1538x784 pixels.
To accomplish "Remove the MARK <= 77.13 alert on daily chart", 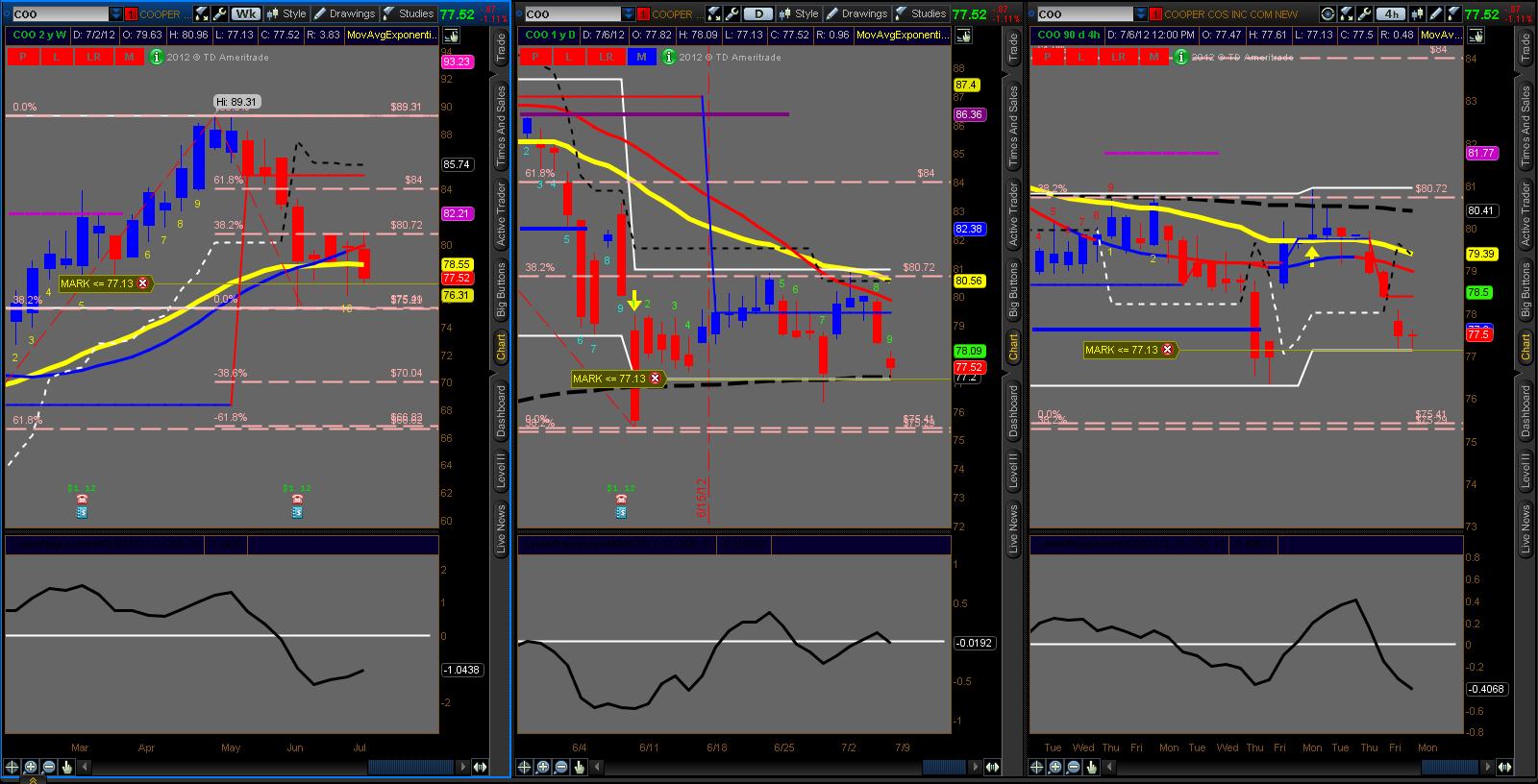I will pos(656,379).
